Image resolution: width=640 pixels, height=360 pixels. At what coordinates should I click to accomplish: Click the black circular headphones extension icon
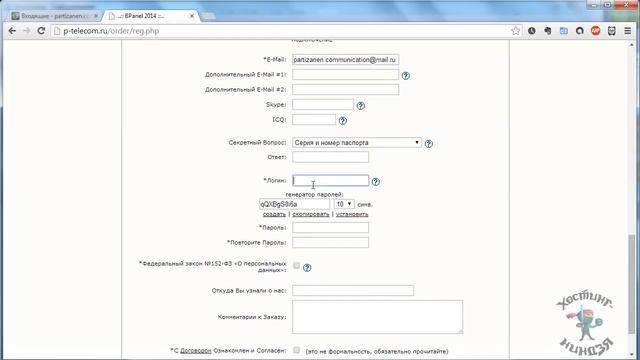(x=580, y=31)
